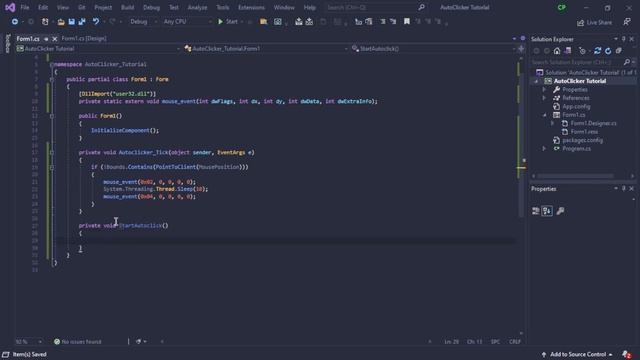Viewport: 640px width, 360px height.
Task: Click the Solution Explorer horizontal scrollbar
Action: point(575,176)
